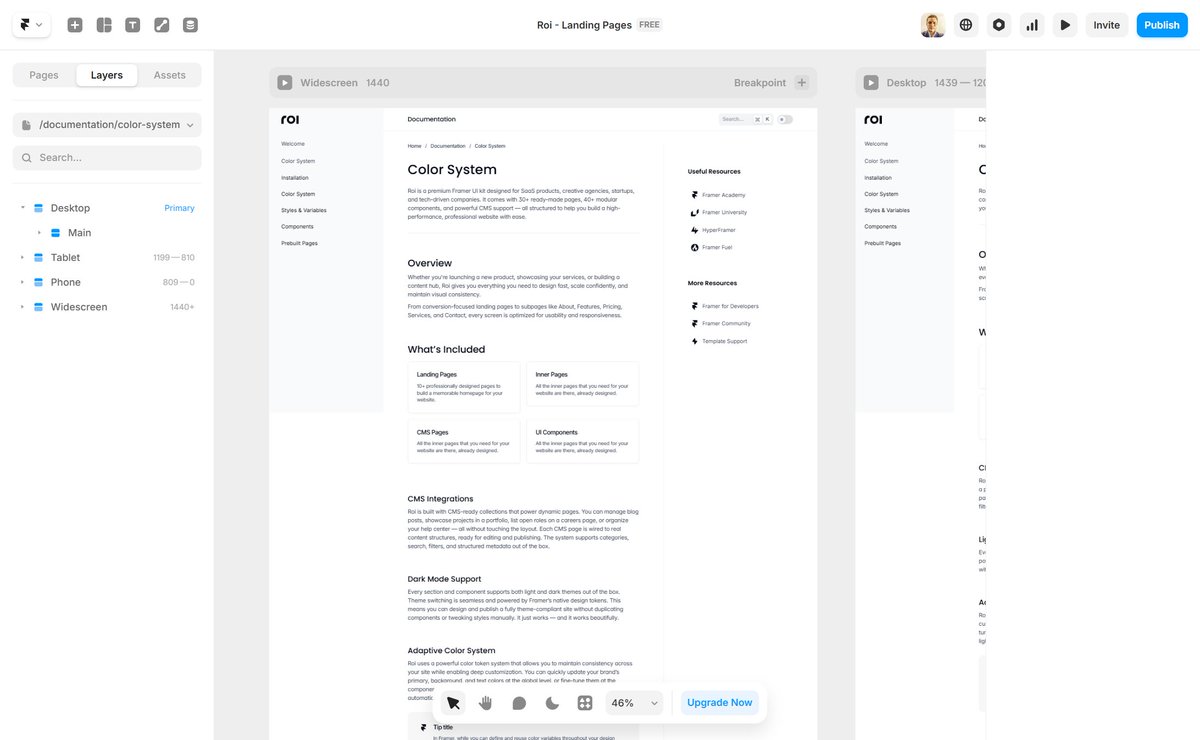This screenshot has width=1200, height=740.
Task: Select the Main layer row
Action: tap(107, 233)
